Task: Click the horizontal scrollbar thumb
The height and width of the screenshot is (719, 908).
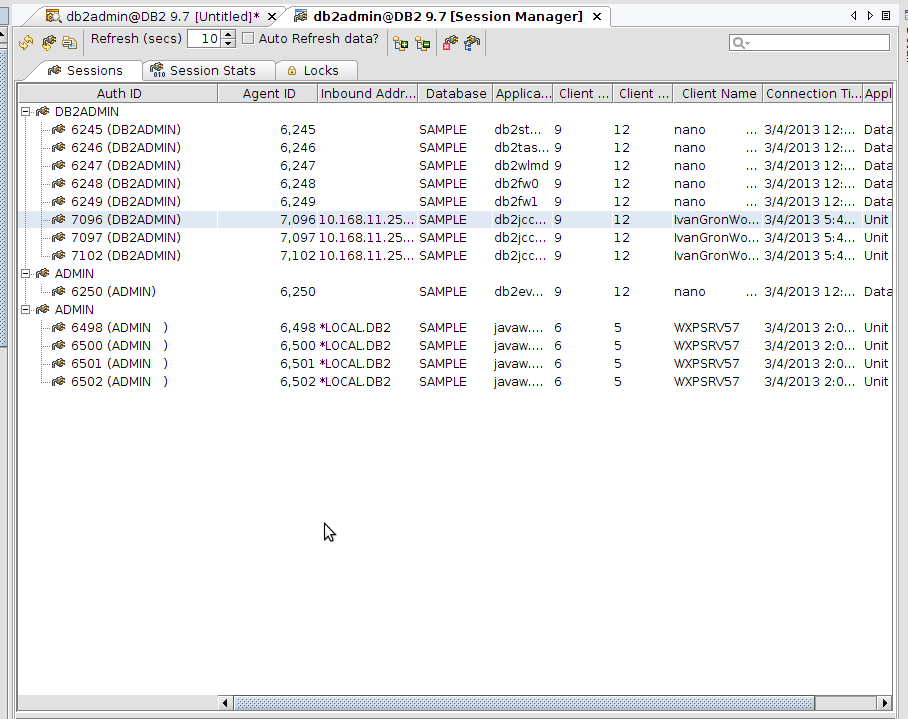Action: coord(524,703)
